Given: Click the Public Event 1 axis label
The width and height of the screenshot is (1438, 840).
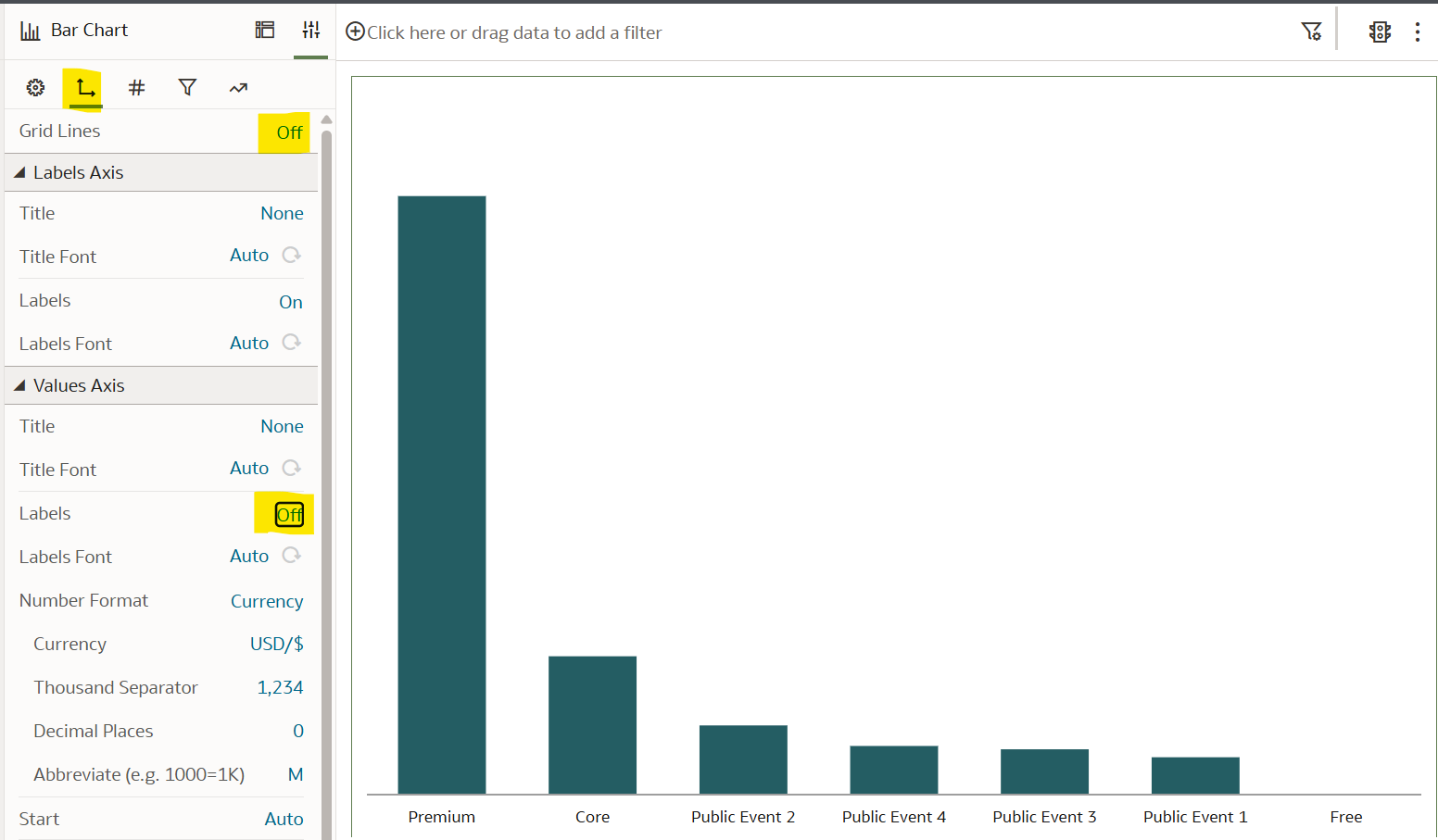Looking at the screenshot, I should 1195,817.
